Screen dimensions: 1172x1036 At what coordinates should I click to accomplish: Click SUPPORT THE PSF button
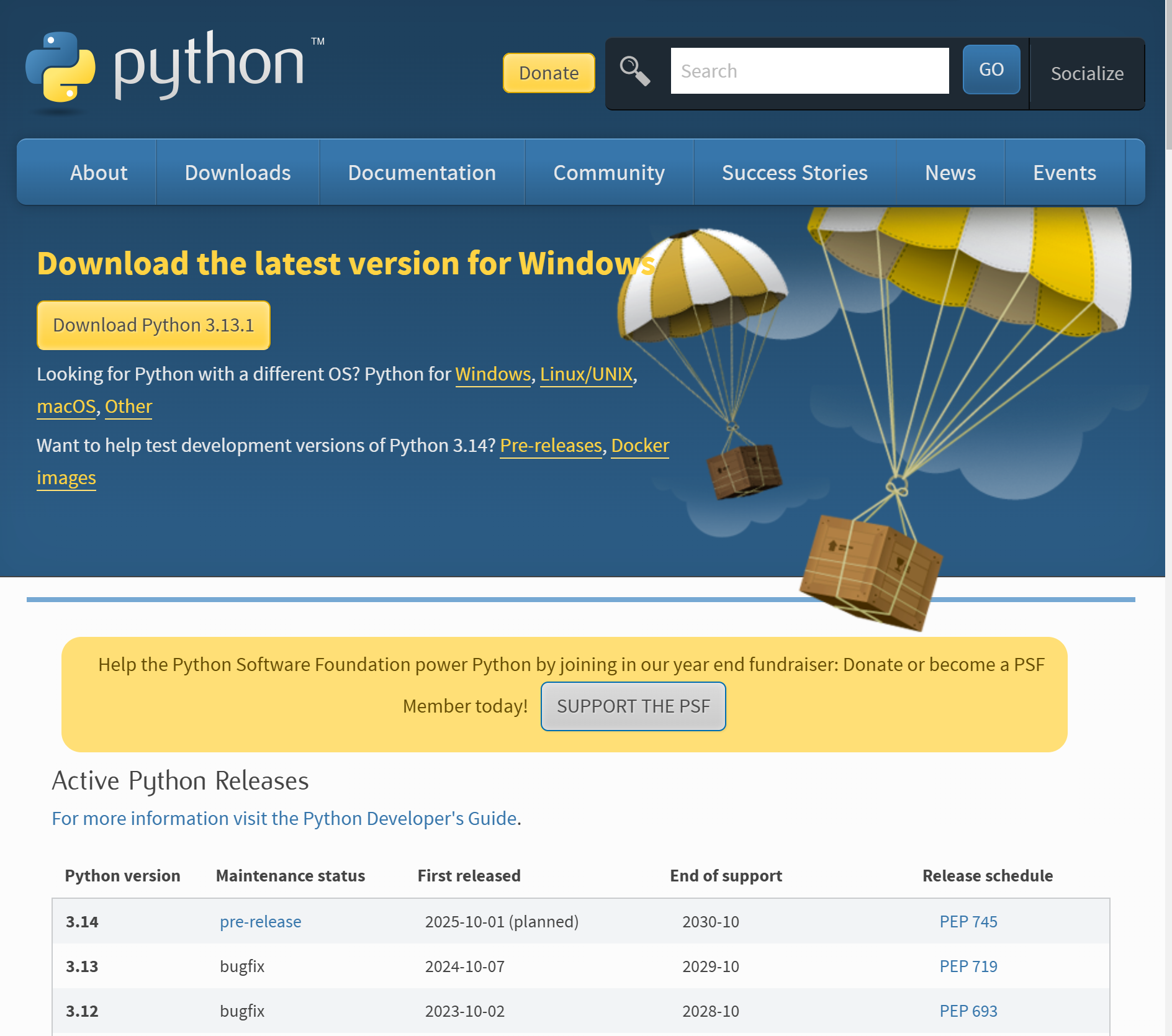pyautogui.click(x=633, y=706)
